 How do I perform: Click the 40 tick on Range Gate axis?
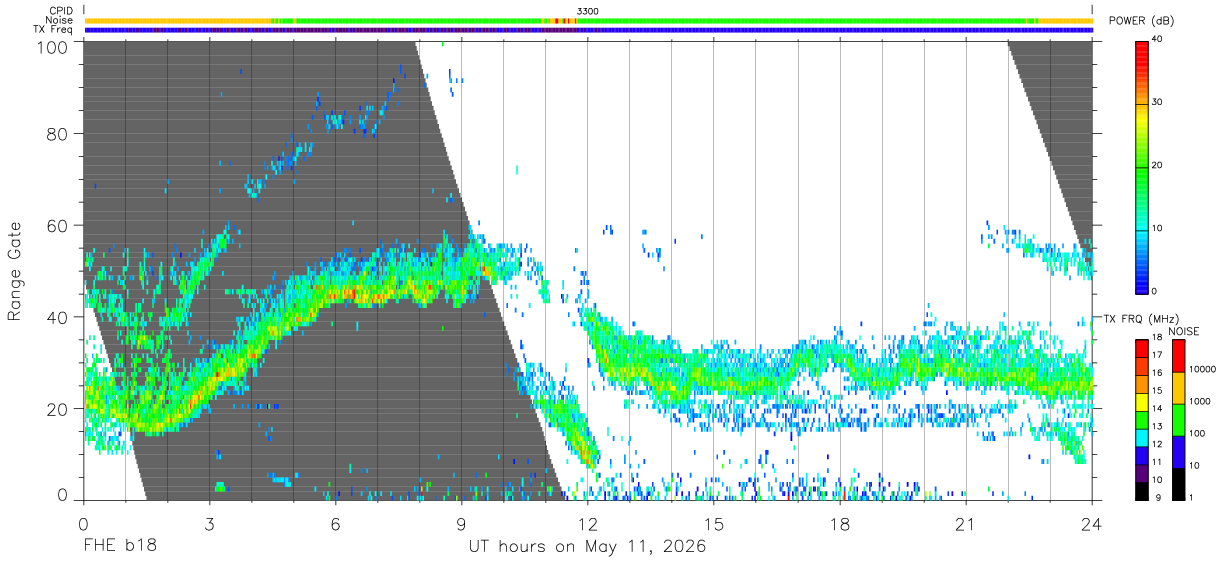point(57,317)
